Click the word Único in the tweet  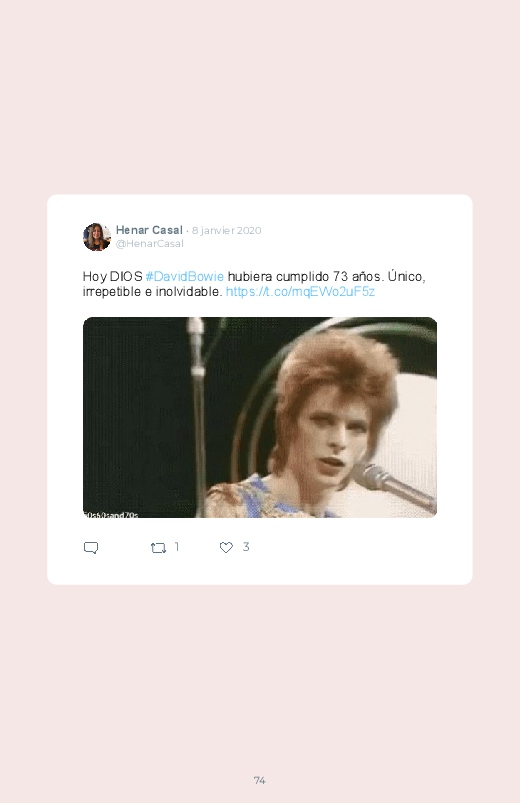coord(406,276)
